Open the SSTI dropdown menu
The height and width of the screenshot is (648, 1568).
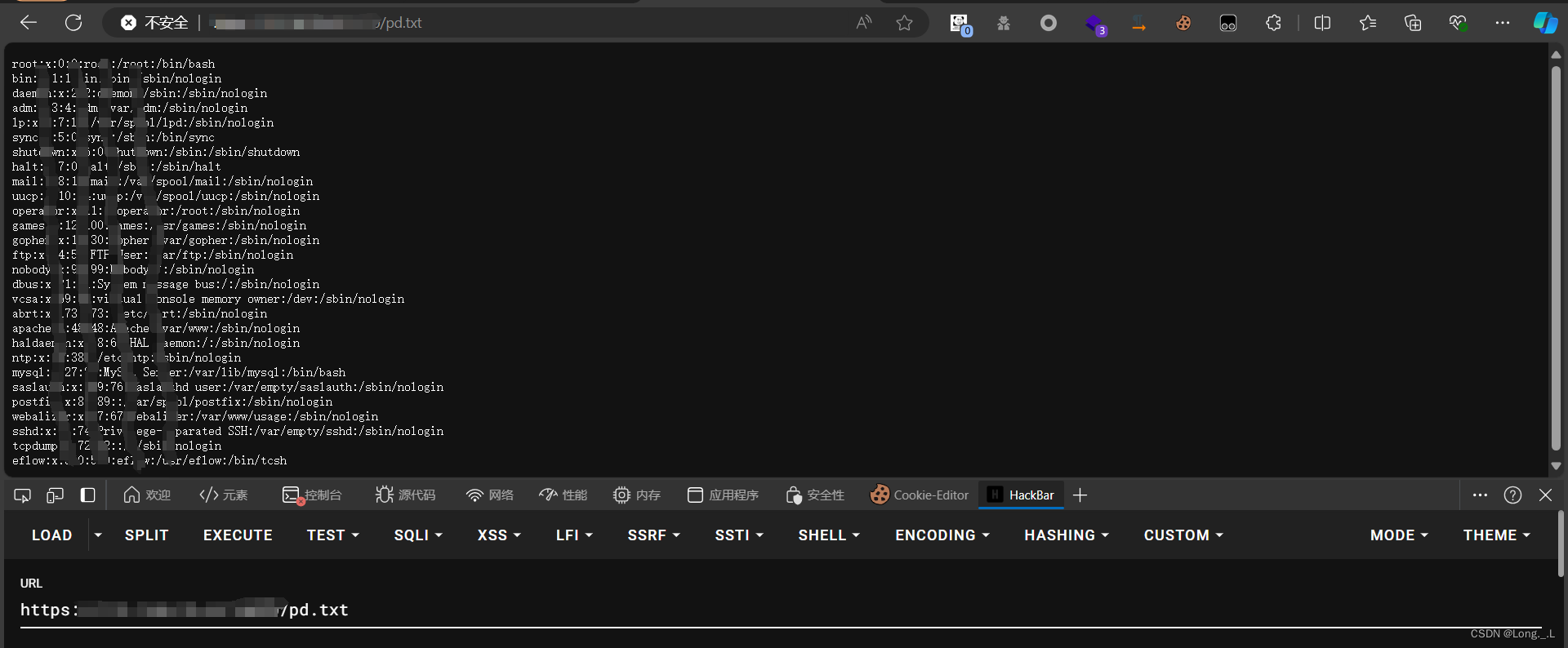click(739, 535)
